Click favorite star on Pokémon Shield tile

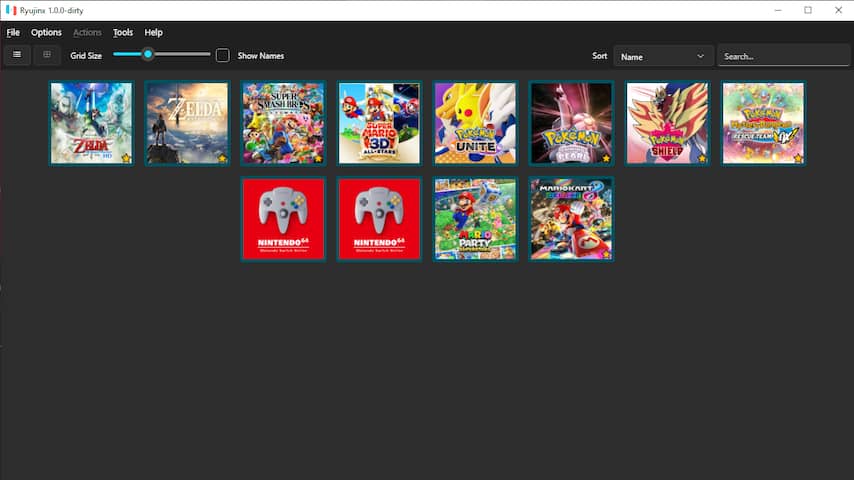click(x=702, y=159)
